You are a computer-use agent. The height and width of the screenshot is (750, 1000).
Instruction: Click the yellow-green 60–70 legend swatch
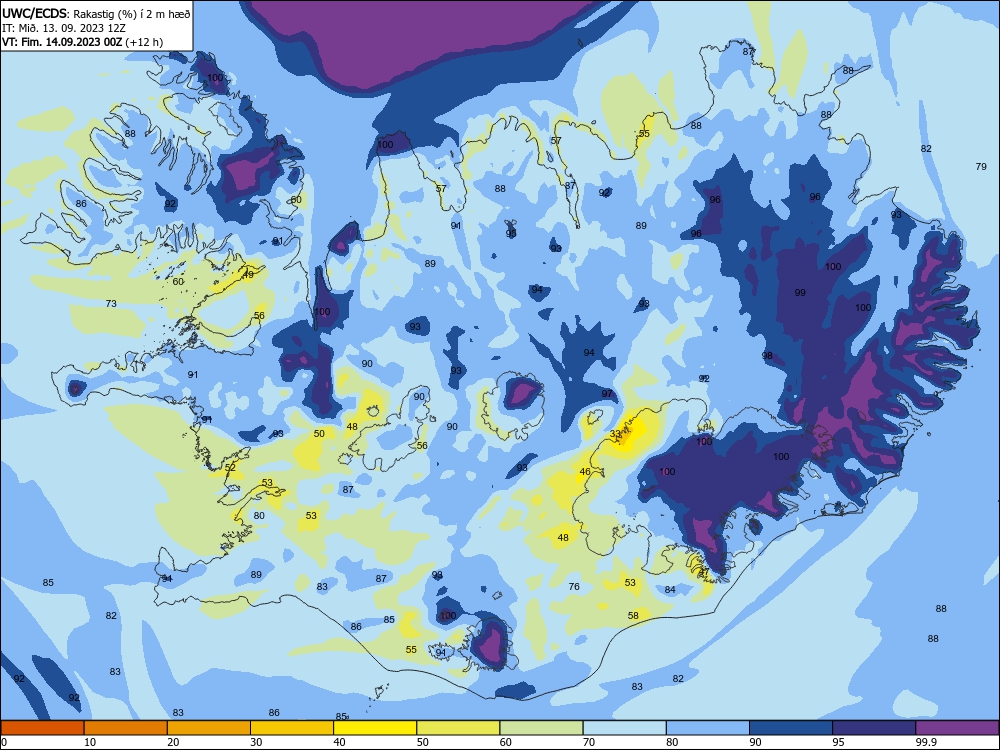[541, 728]
